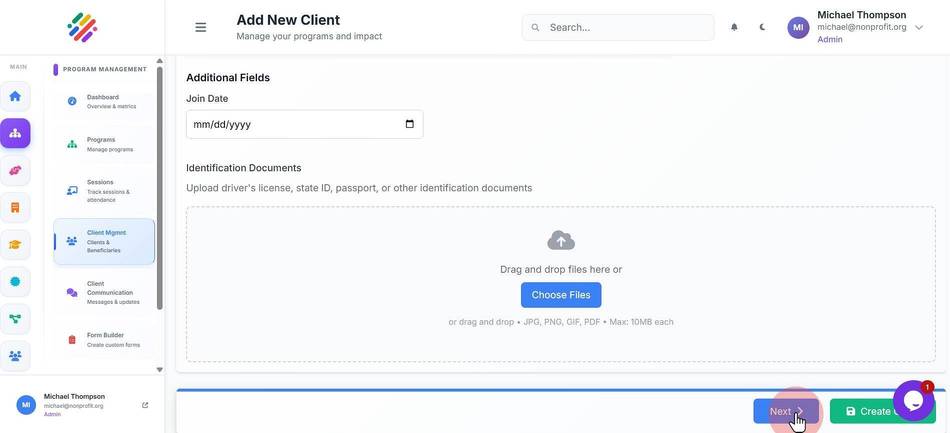Go to Sessions menu item
The height and width of the screenshot is (433, 950).
(104, 191)
